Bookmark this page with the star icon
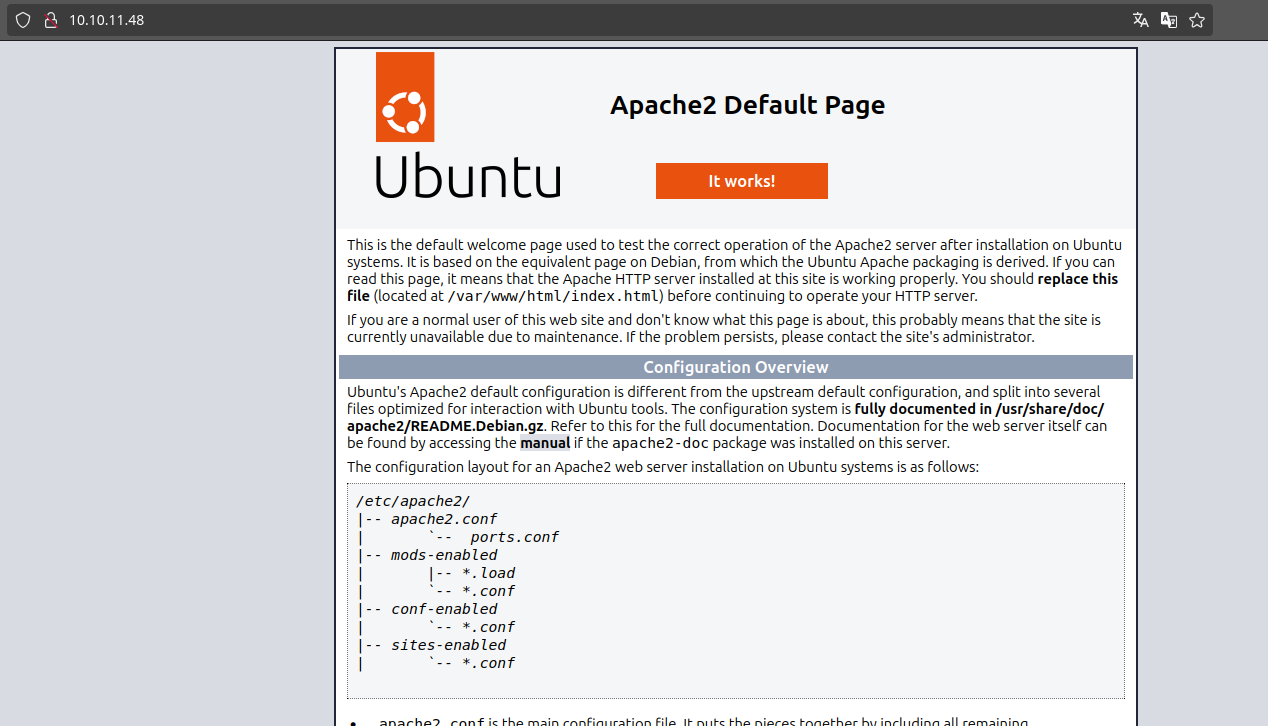This screenshot has width=1268, height=726. click(x=1197, y=20)
